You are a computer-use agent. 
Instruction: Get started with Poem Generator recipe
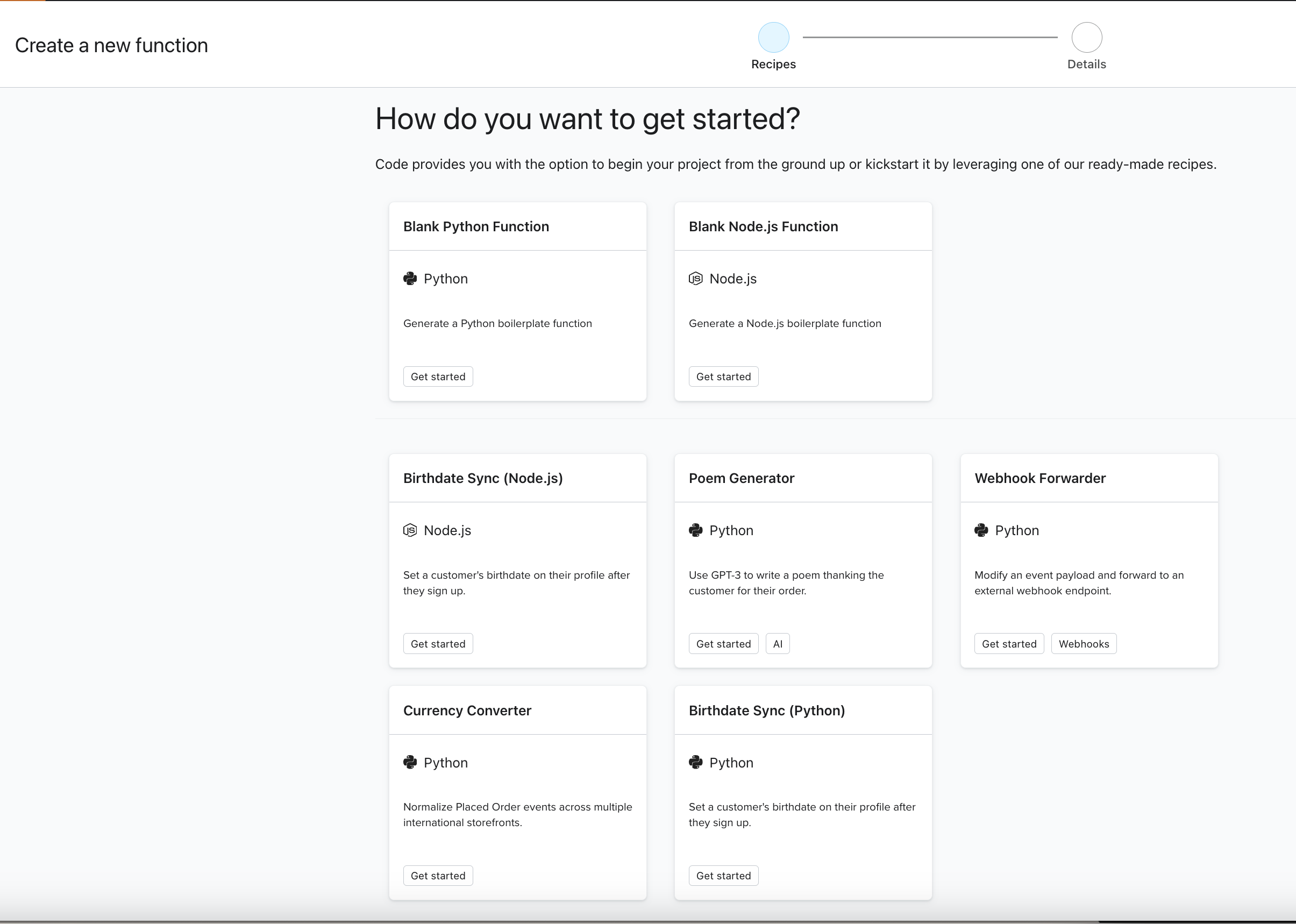tap(723, 643)
